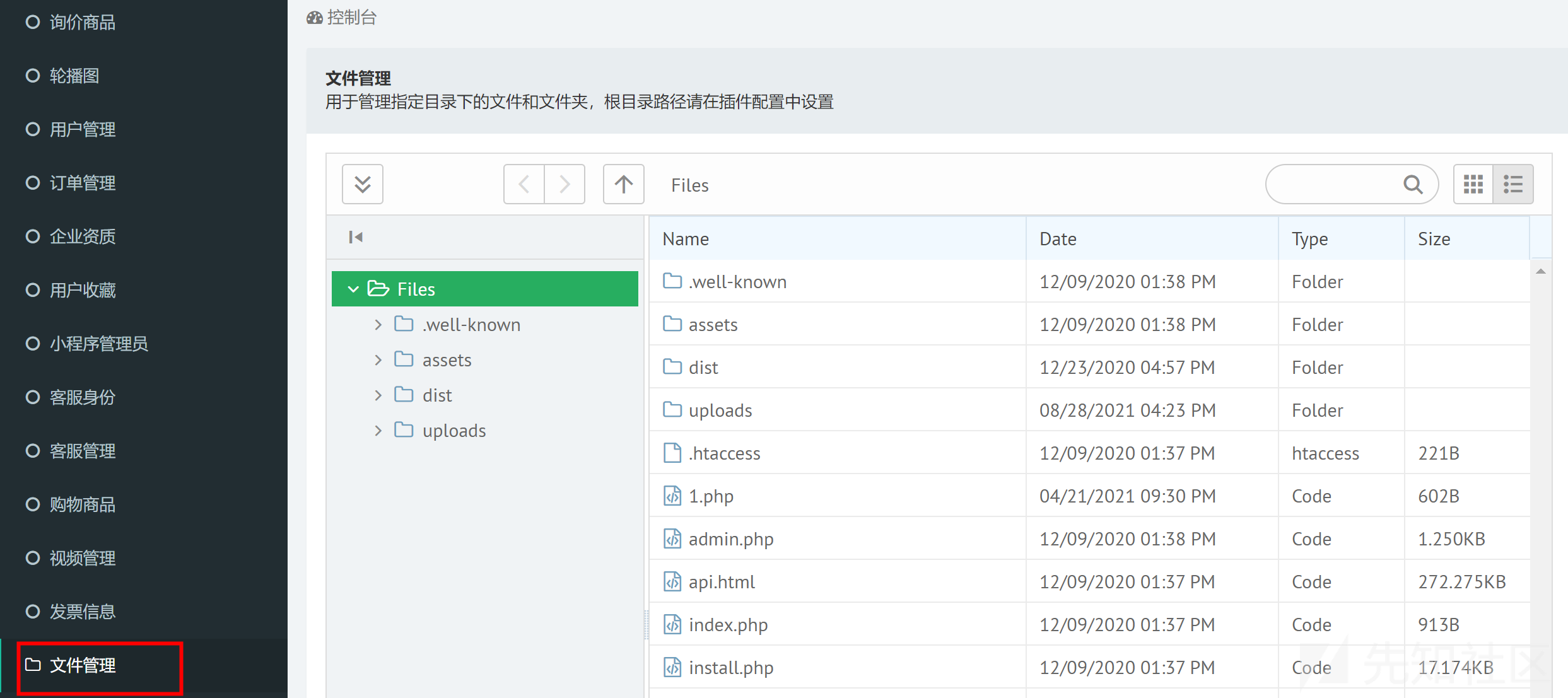Select the .htaccess file row
The height and width of the screenshot is (698, 1568).
point(724,453)
